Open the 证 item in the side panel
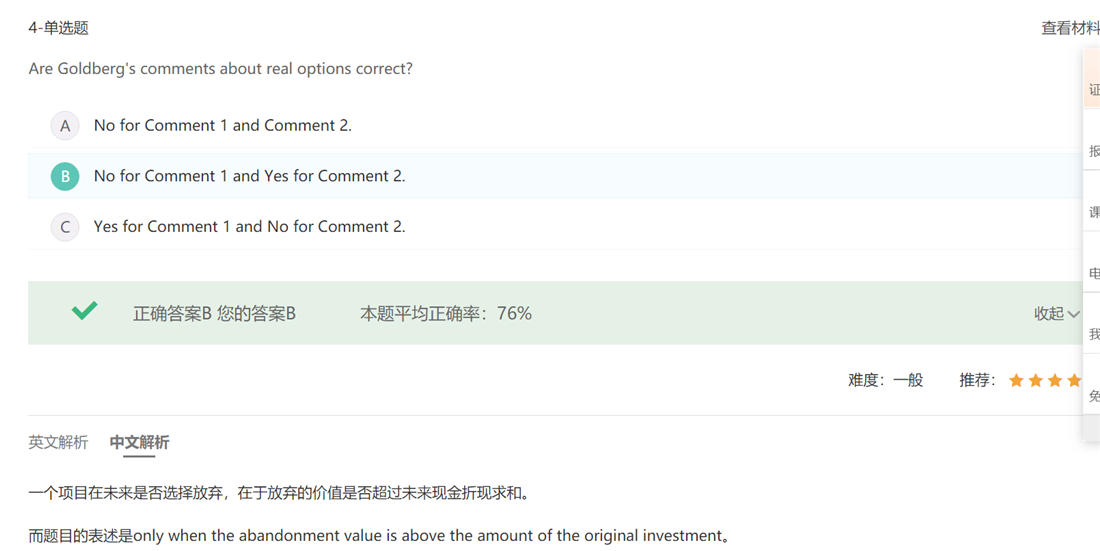The width and height of the screenshot is (1100, 551). tap(1094, 90)
